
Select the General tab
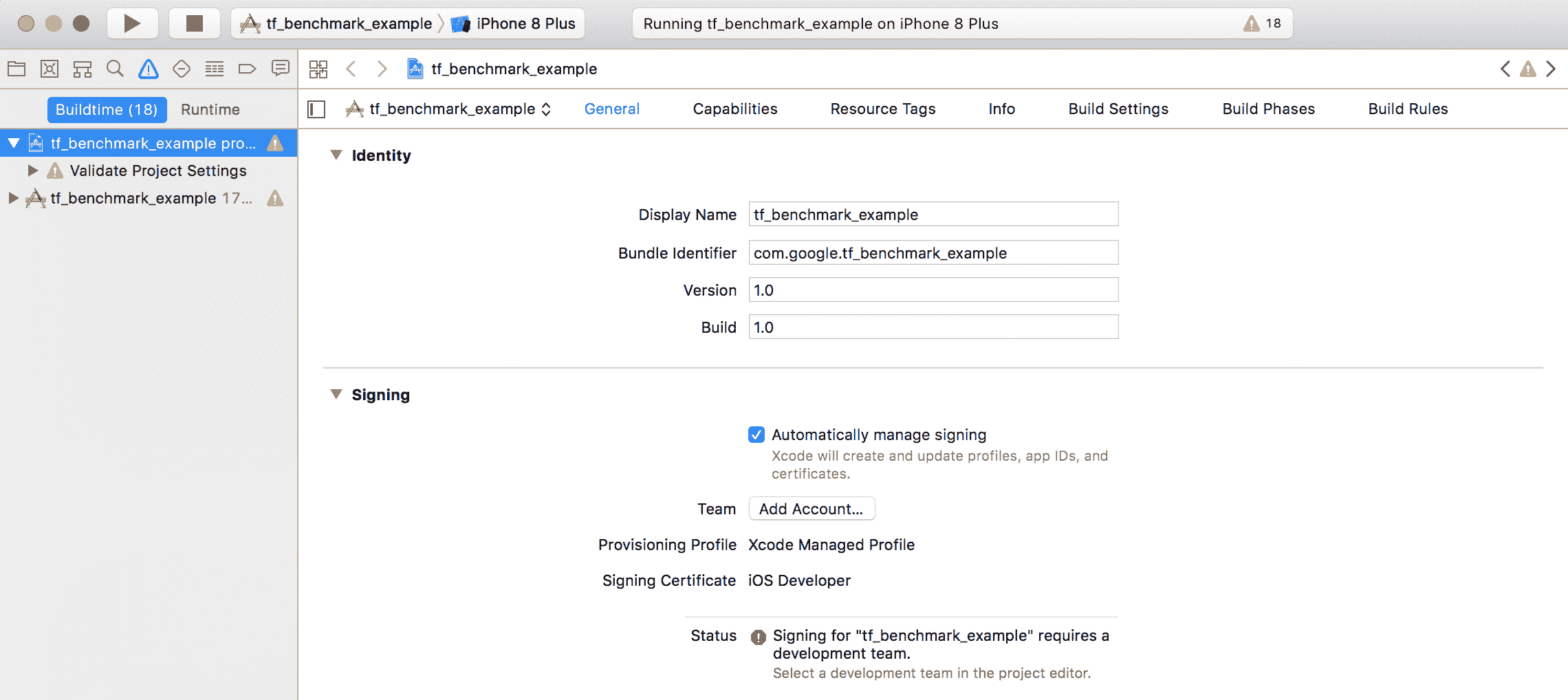[612, 109]
